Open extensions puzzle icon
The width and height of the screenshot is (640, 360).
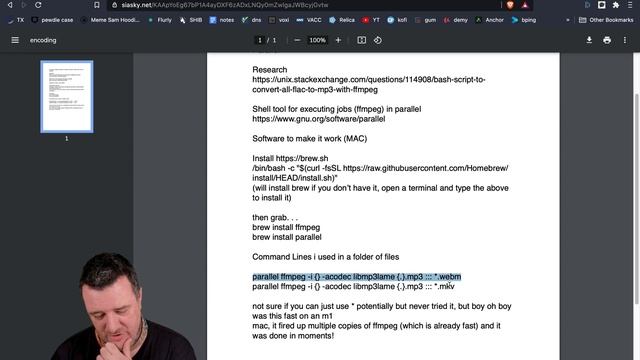(x=616, y=5)
